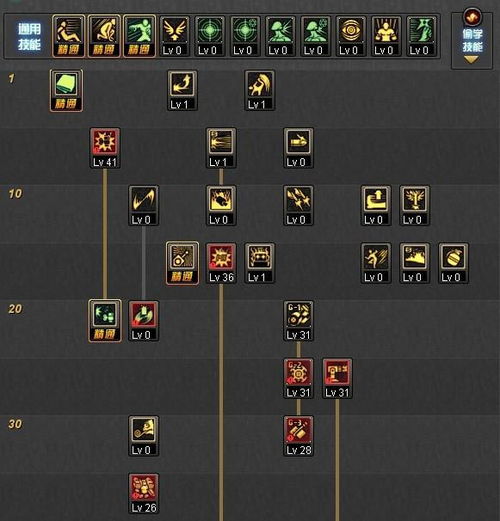
Task: Select the G-3 skill icon Lv 28
Action: 298,436
